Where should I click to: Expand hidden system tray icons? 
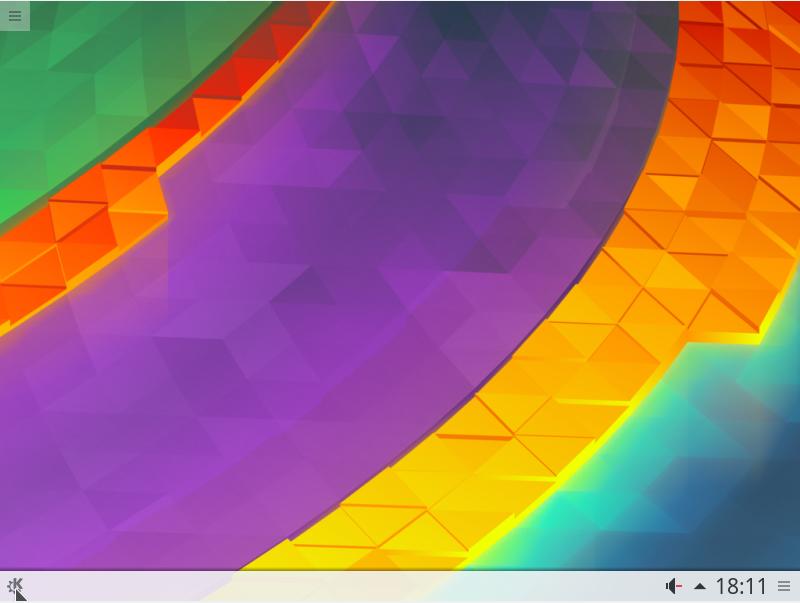tap(700, 587)
